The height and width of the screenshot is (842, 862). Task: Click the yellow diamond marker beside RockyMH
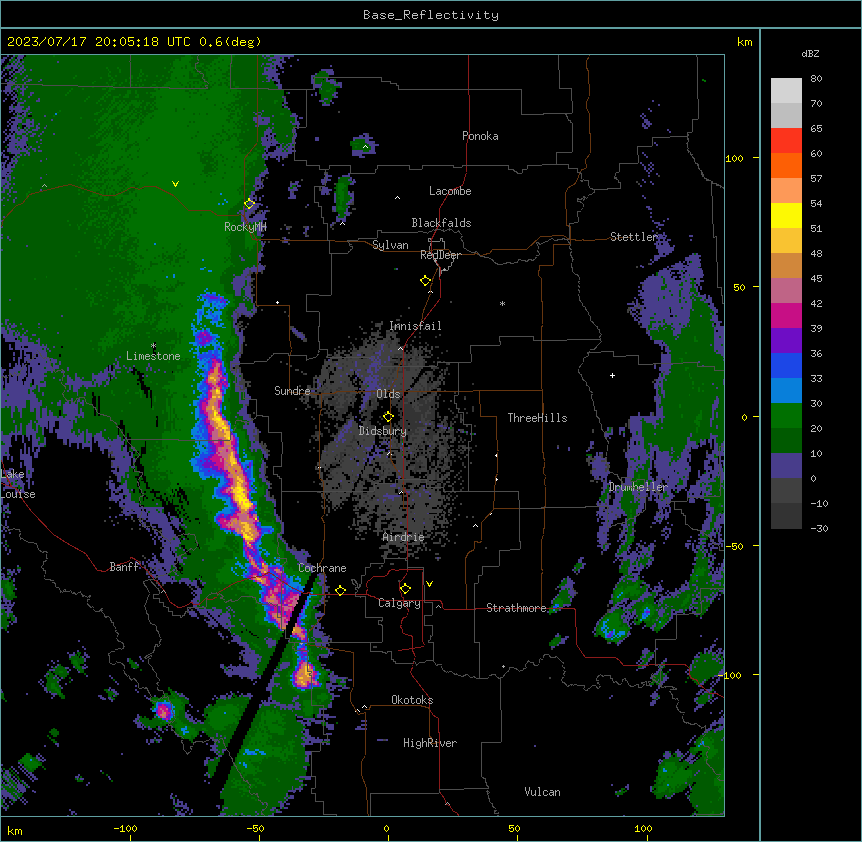(249, 204)
